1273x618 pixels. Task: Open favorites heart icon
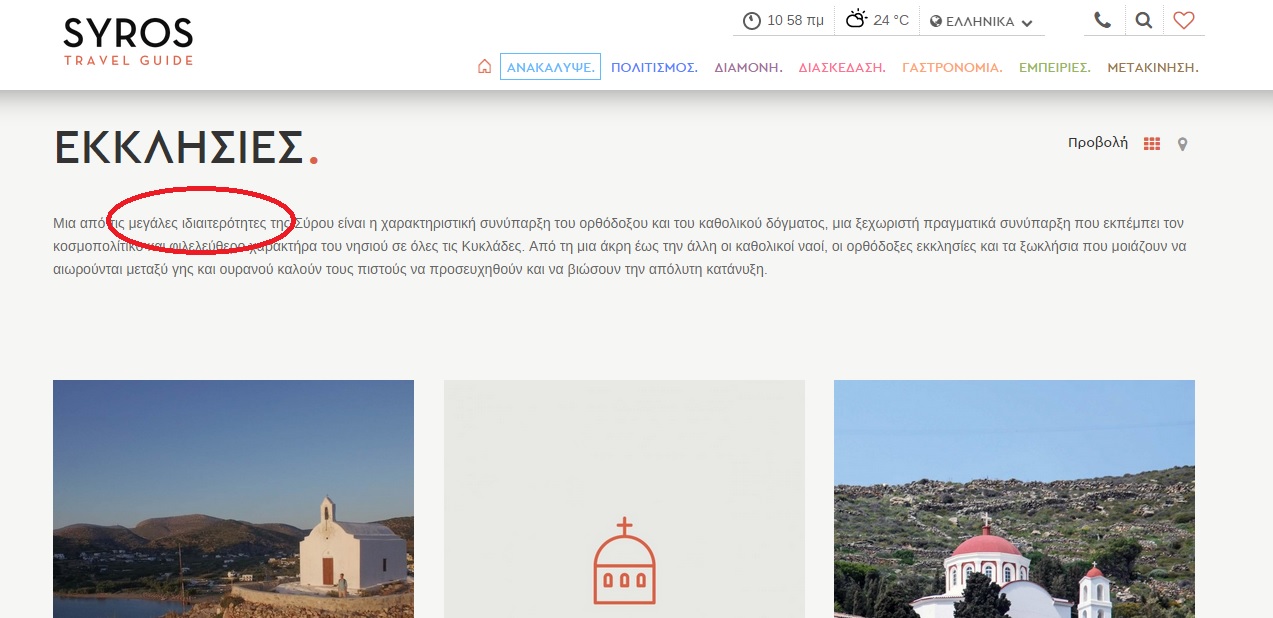tap(1184, 20)
